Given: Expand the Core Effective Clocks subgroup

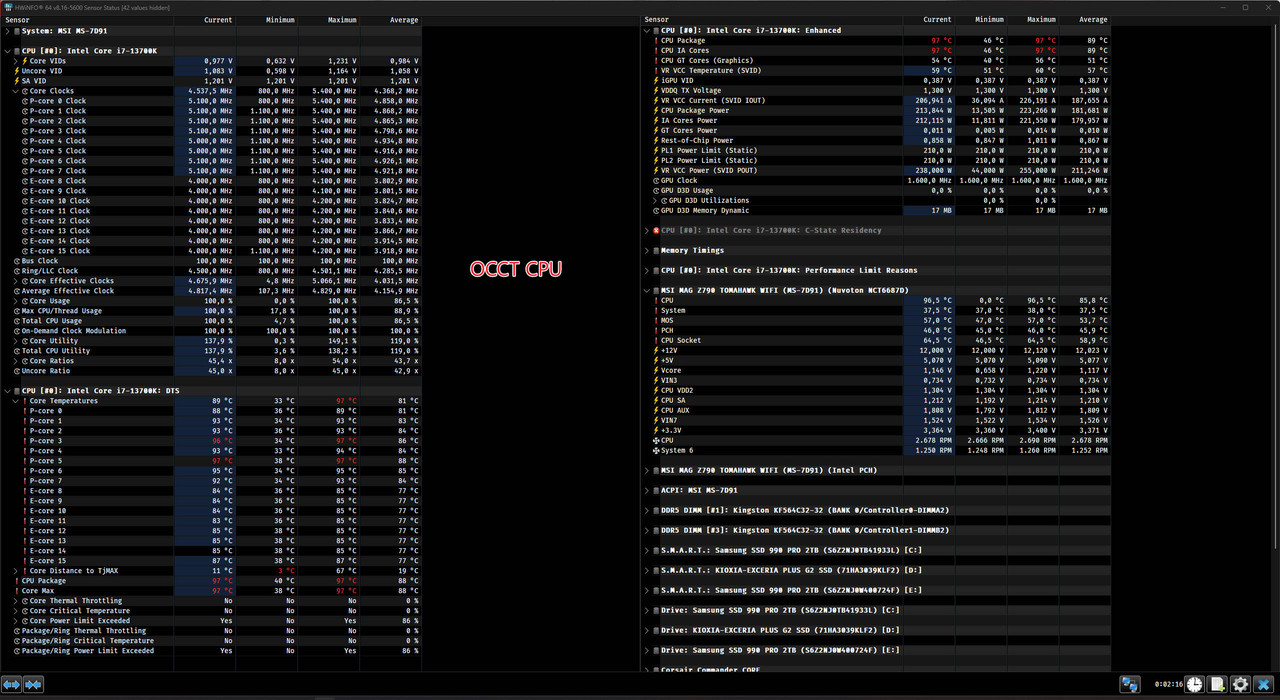Looking at the screenshot, I should [15, 281].
